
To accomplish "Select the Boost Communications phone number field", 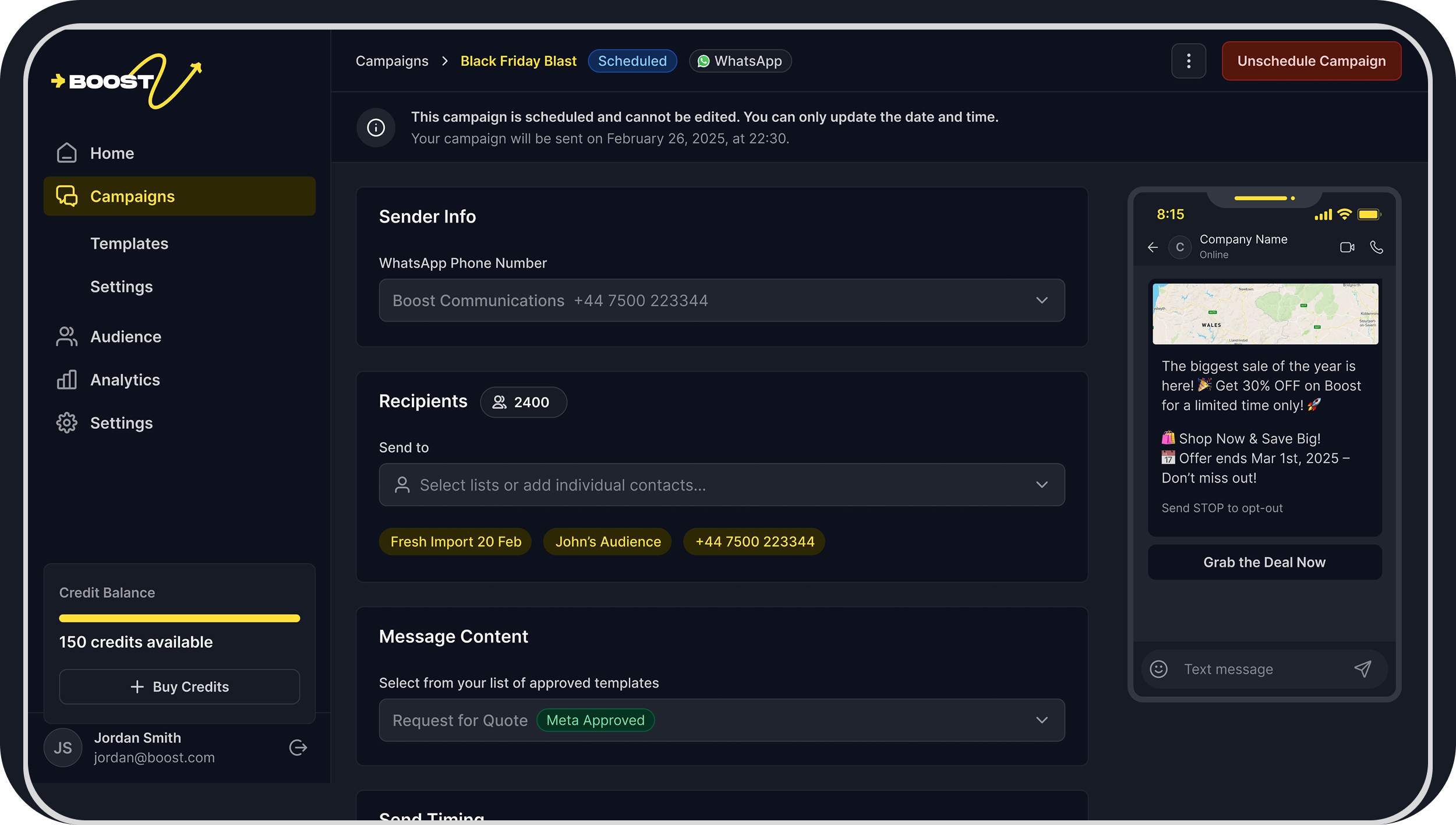I will tap(722, 301).
